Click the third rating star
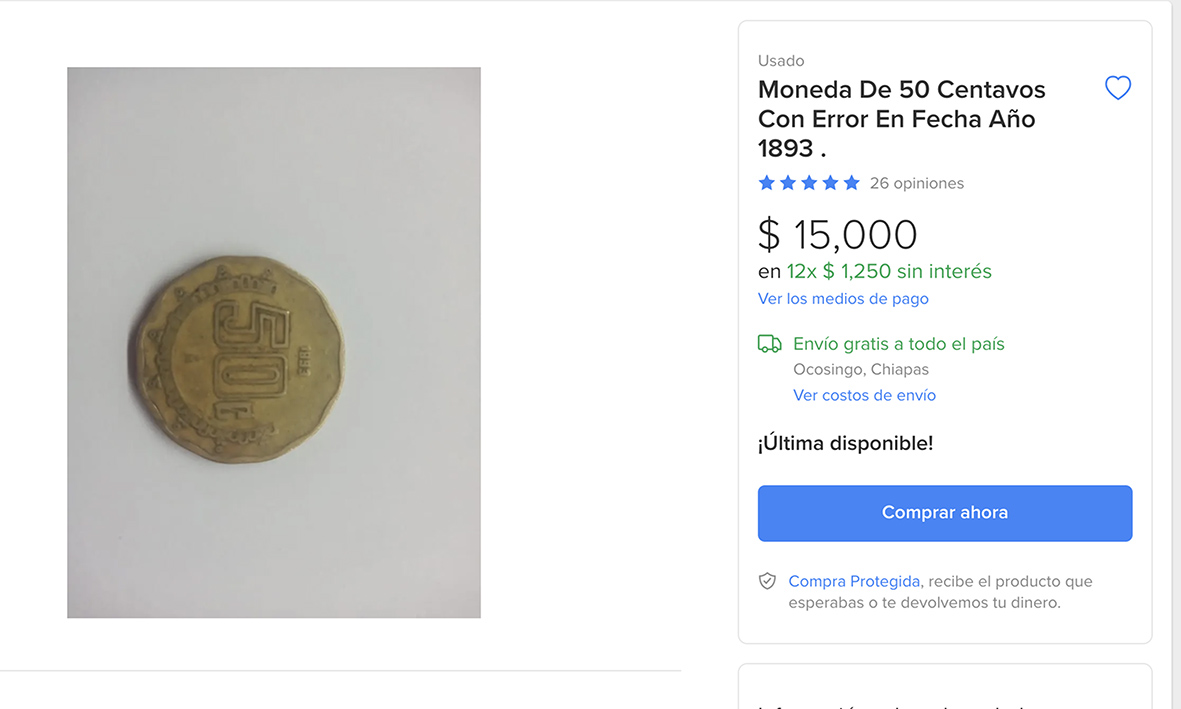The height and width of the screenshot is (709, 1181). tap(809, 183)
